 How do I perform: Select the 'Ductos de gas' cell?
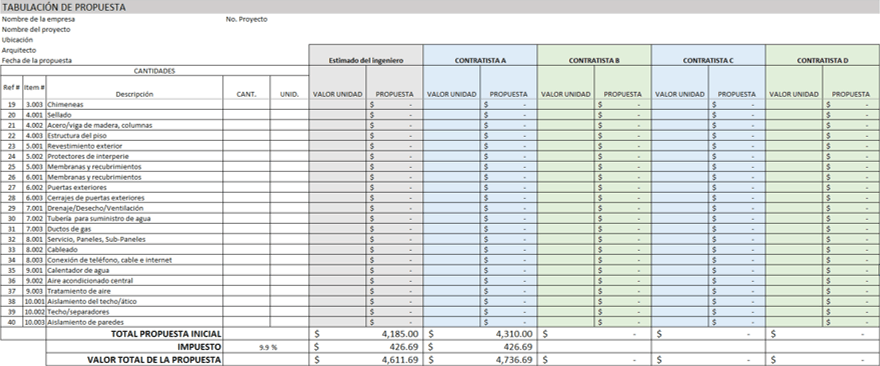click(x=134, y=229)
